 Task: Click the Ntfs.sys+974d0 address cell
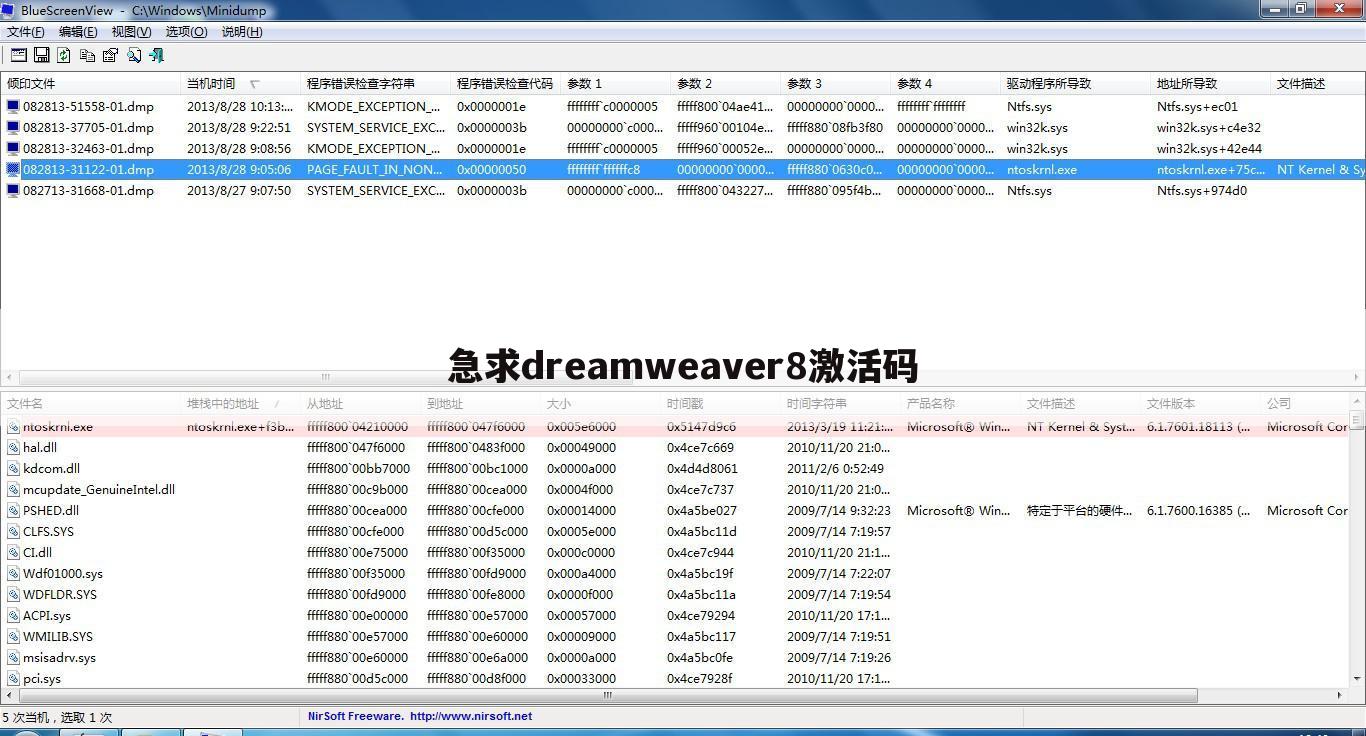click(x=1201, y=190)
